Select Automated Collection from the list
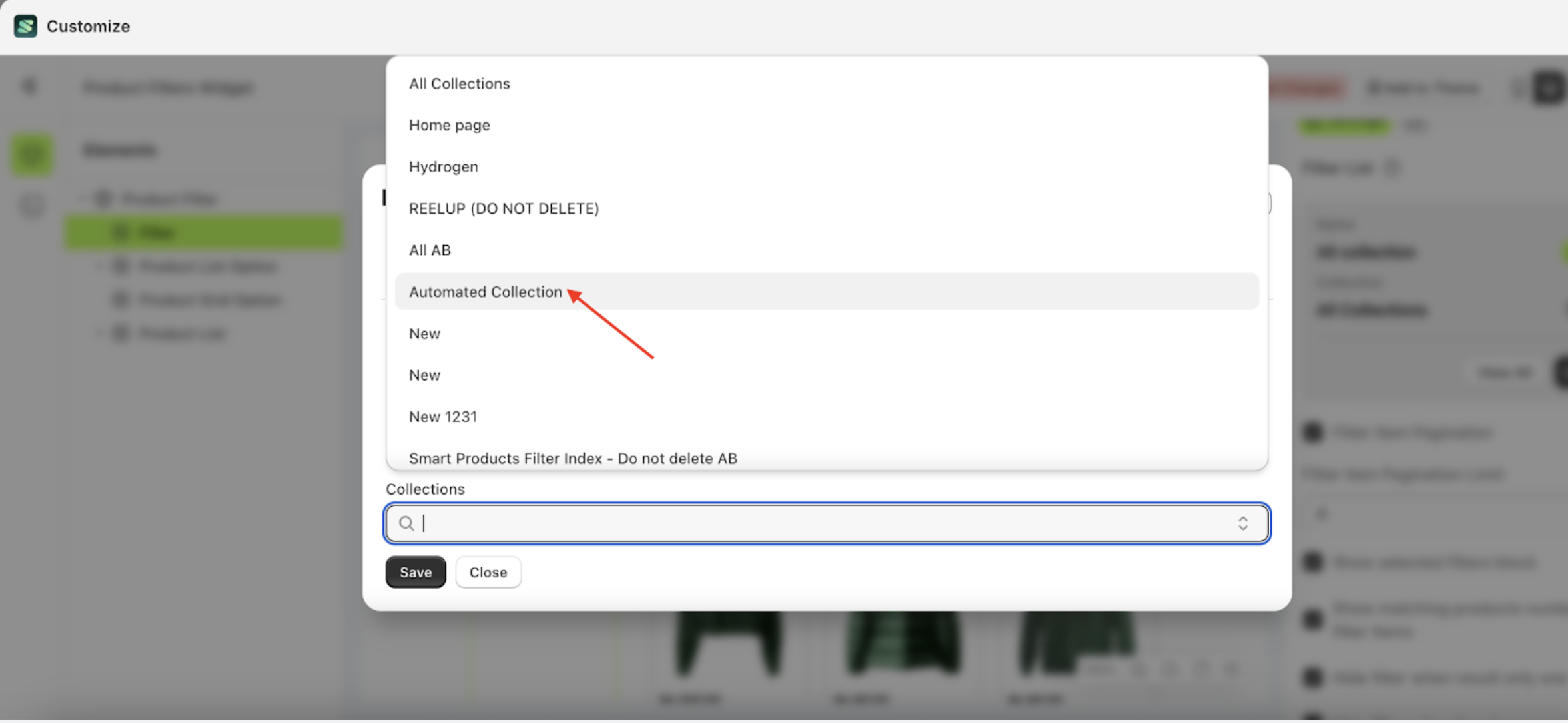1568x723 pixels. 486,292
